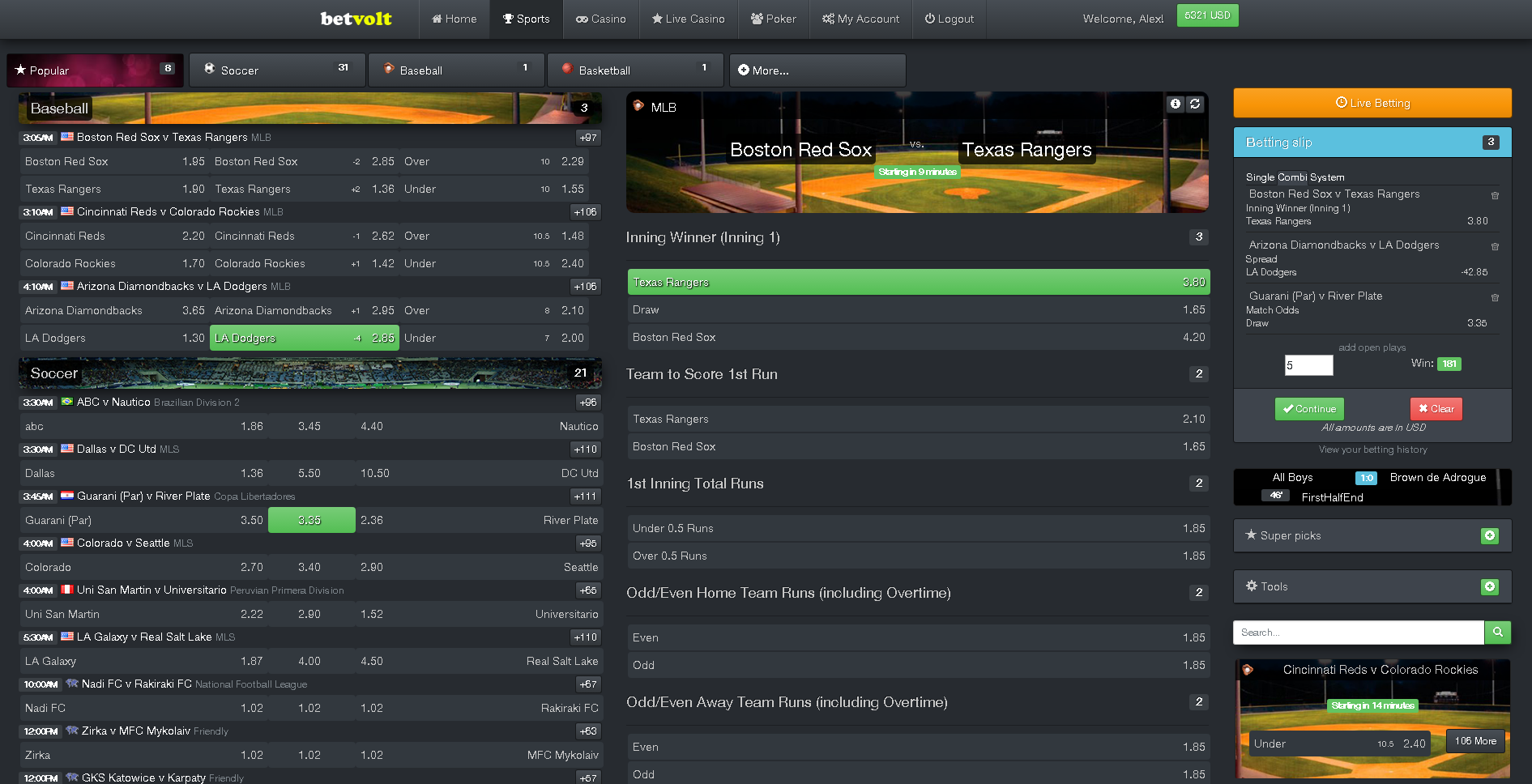The height and width of the screenshot is (784, 1532).
Task: Toggle the Guarani draw odds 3.35
Action: [x=311, y=520]
